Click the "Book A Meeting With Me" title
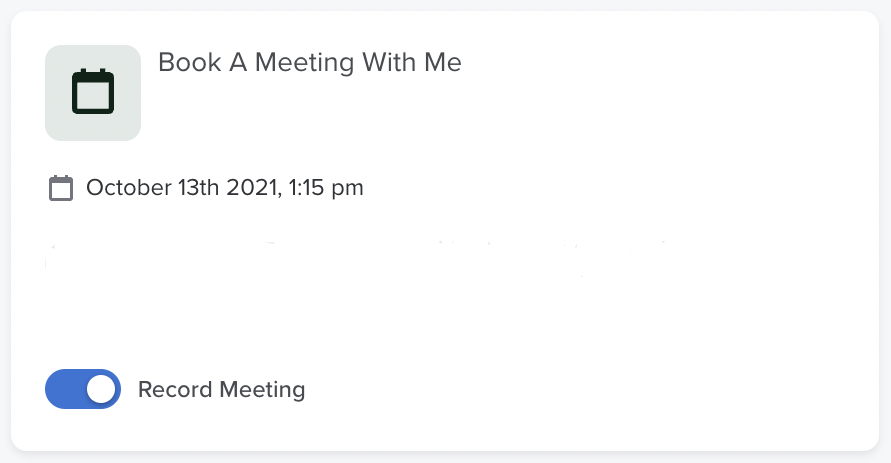The width and height of the screenshot is (891, 463). (310, 62)
